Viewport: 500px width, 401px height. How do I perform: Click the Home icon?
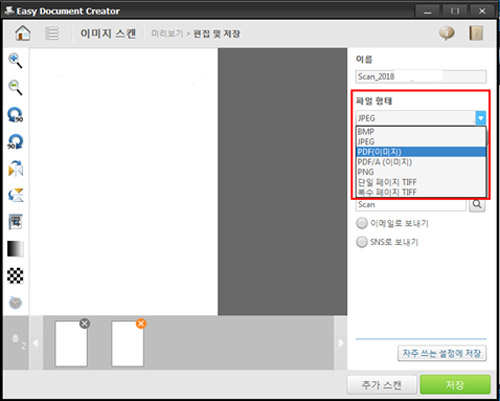23,33
